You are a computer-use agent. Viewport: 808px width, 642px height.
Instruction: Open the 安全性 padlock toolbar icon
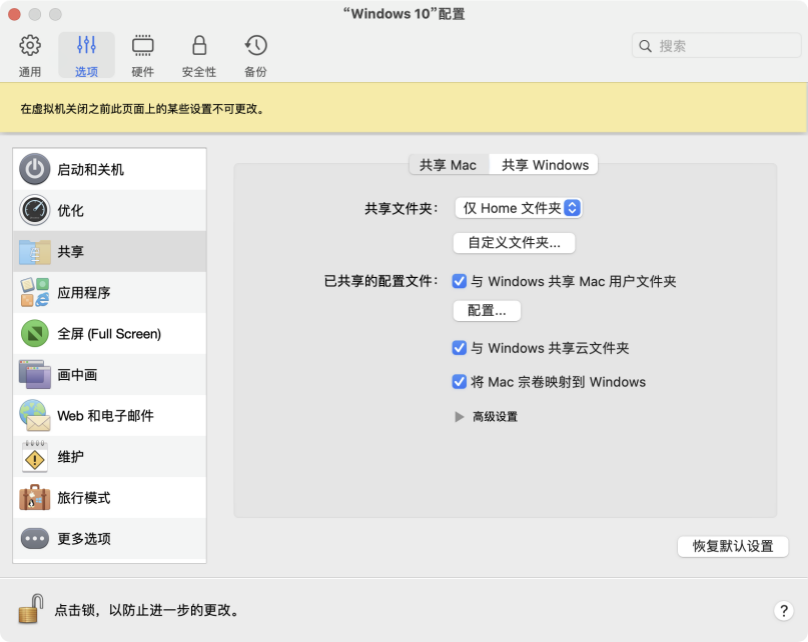point(199,45)
